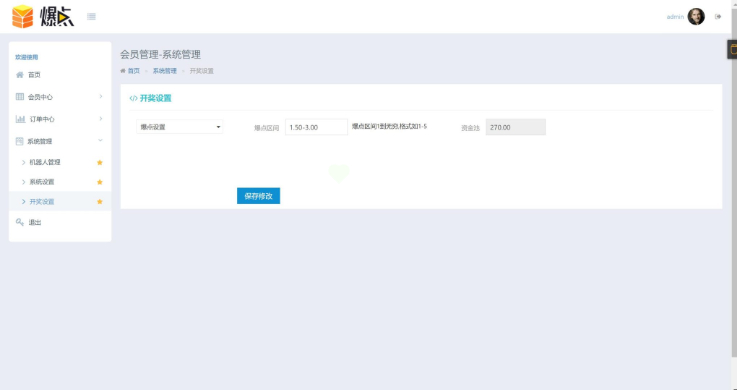Expand the 会员中心 chevron
737x390 pixels.
click(x=101, y=96)
